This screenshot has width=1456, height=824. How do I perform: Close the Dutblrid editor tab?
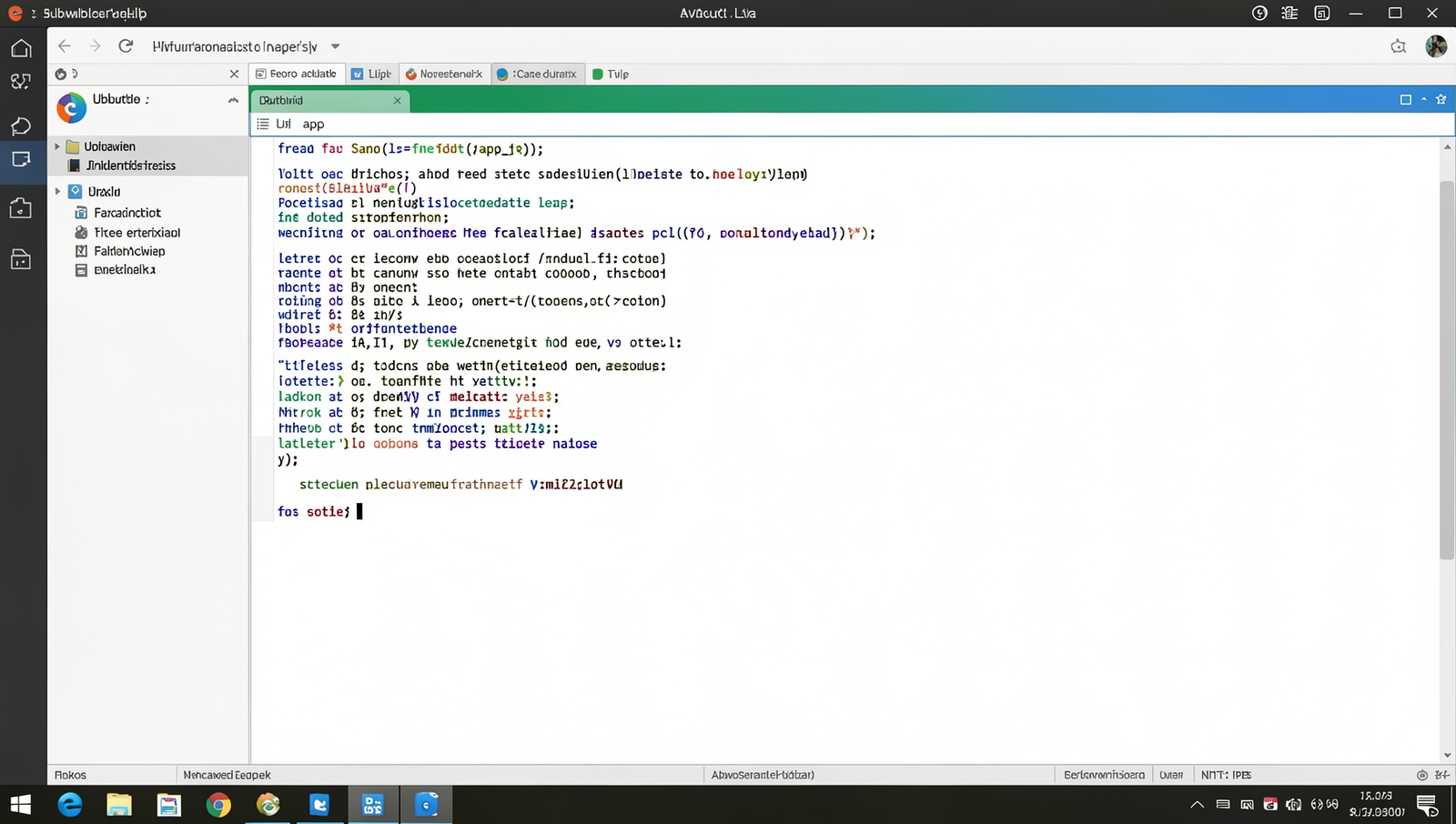pos(397,100)
